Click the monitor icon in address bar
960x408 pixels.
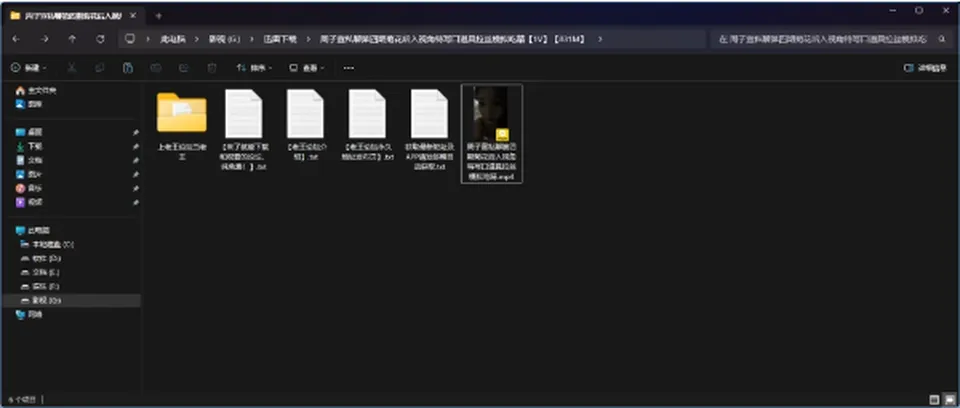pos(130,39)
